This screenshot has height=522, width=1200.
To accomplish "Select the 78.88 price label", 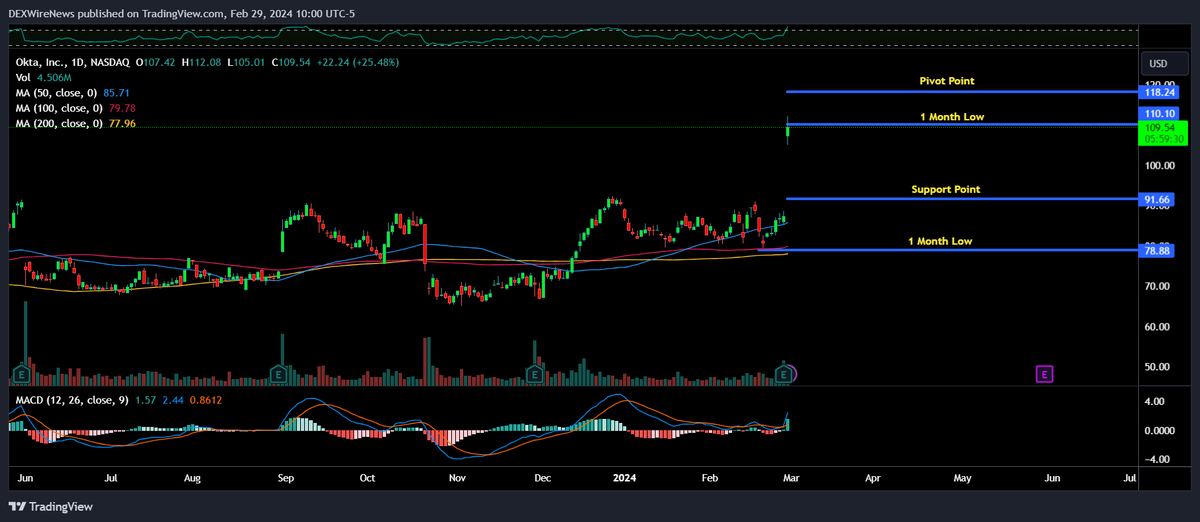I will (1158, 250).
